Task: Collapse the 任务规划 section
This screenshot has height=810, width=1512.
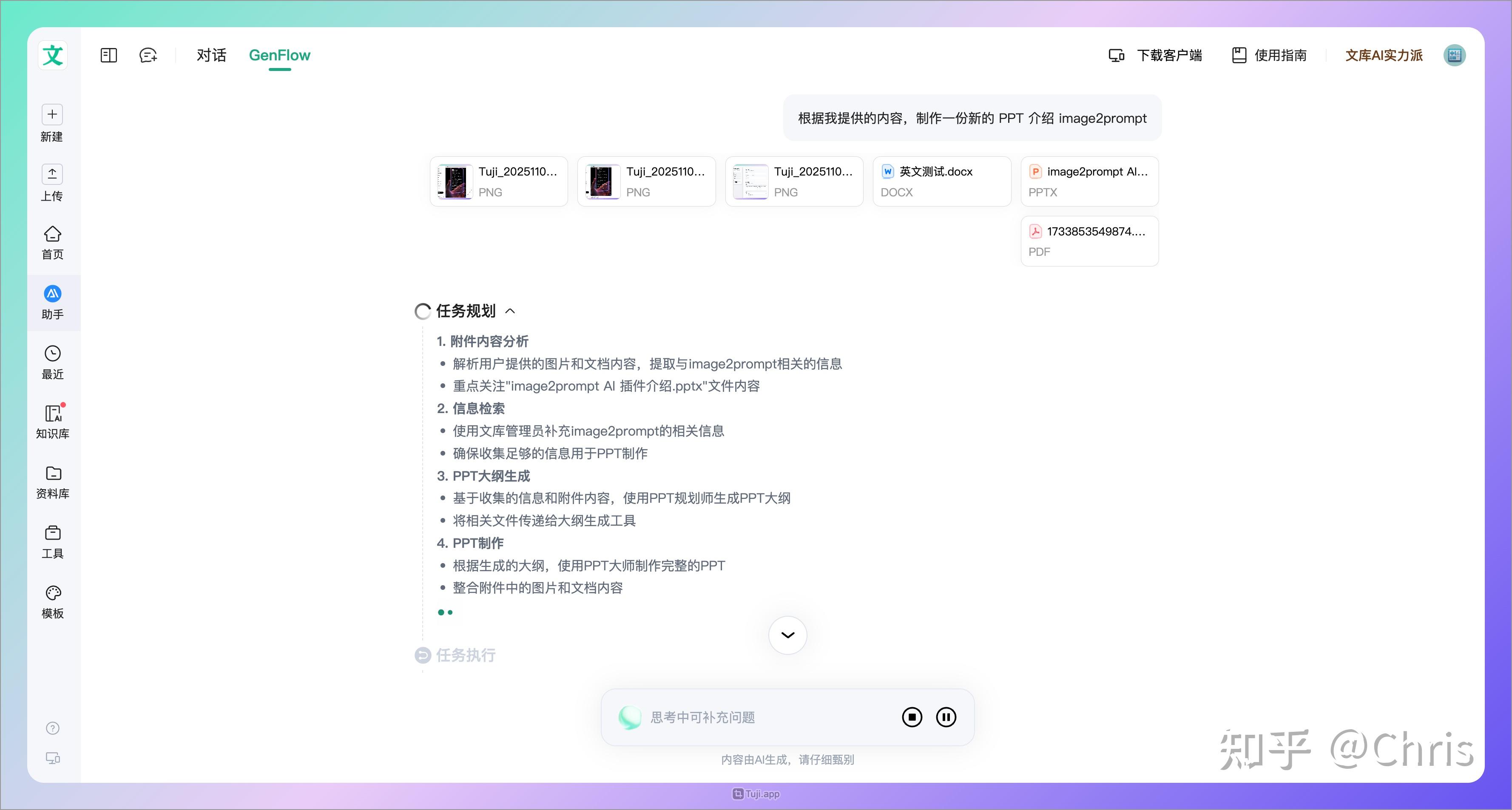Action: [510, 312]
